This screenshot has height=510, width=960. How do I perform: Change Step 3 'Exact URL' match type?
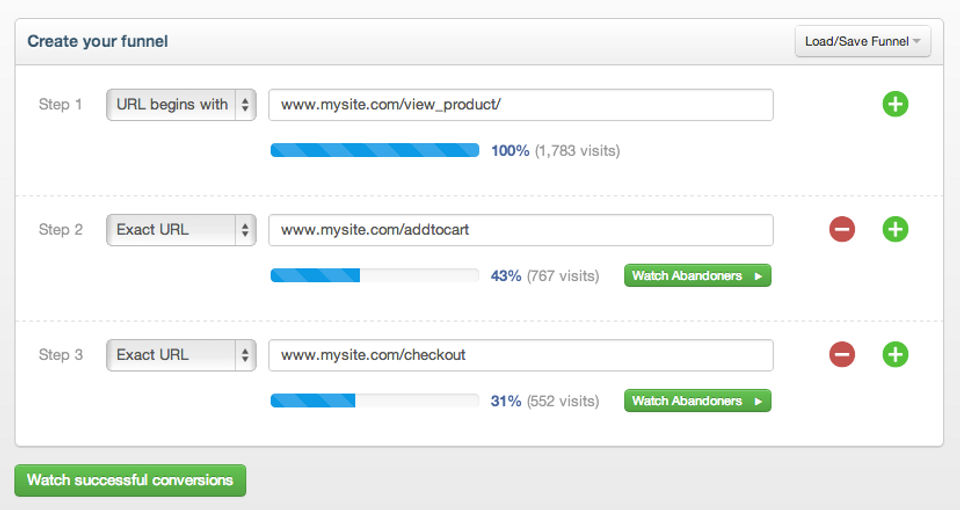pyautogui.click(x=181, y=354)
